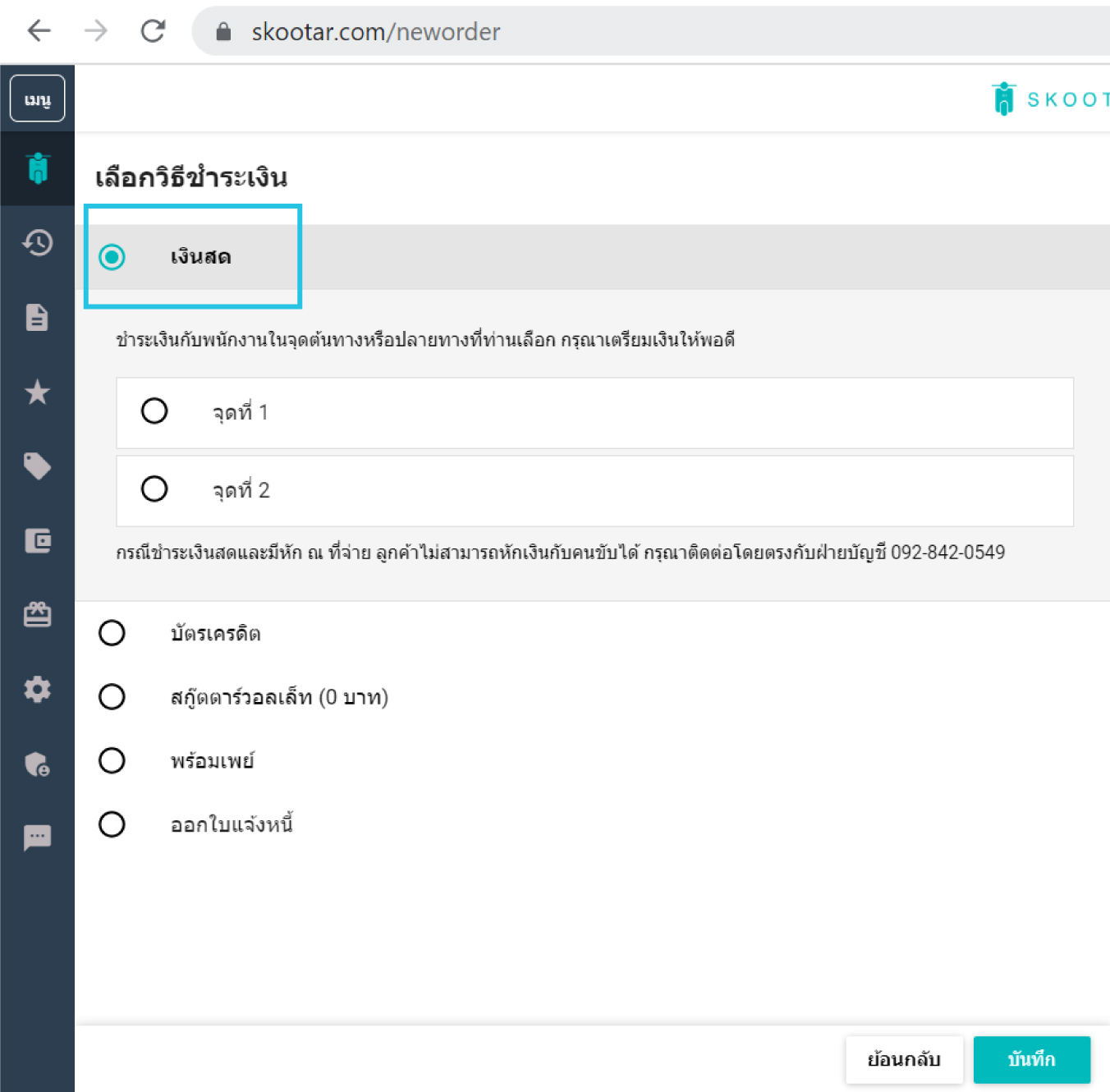The width and height of the screenshot is (1110, 1092).
Task: Click the padlock site security icon
Action: 223,31
